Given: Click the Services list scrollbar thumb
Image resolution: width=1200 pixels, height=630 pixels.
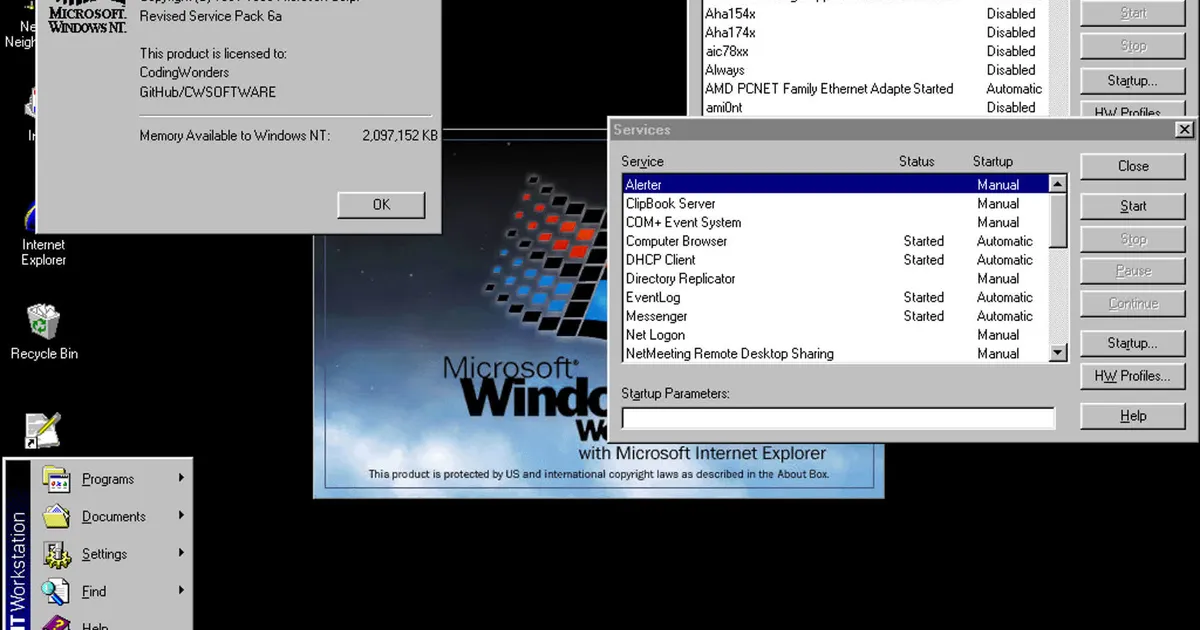Looking at the screenshot, I should coord(1058,220).
